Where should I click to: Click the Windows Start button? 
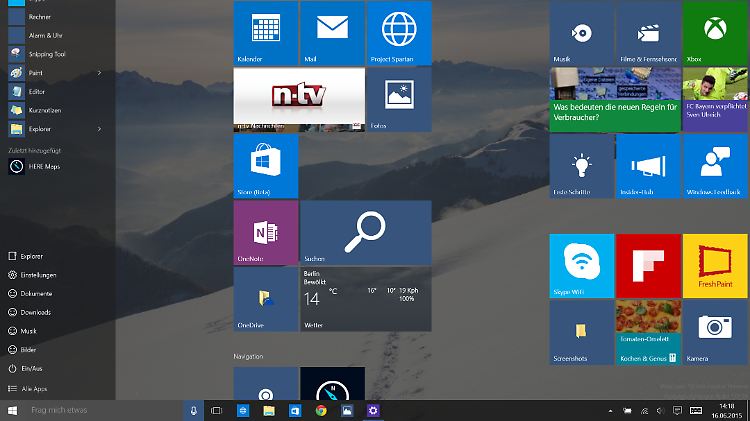click(12, 410)
